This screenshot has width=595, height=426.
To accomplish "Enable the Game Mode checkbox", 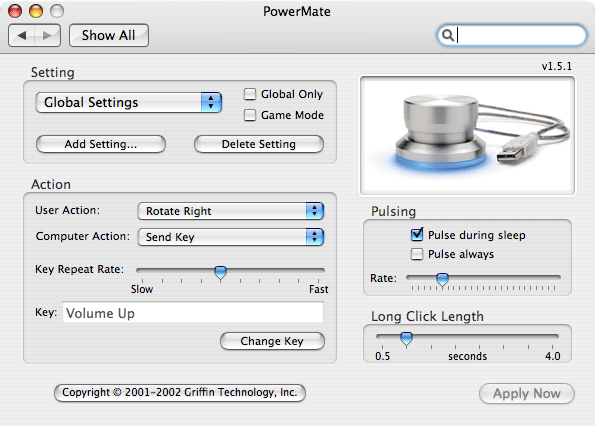I will [250, 115].
